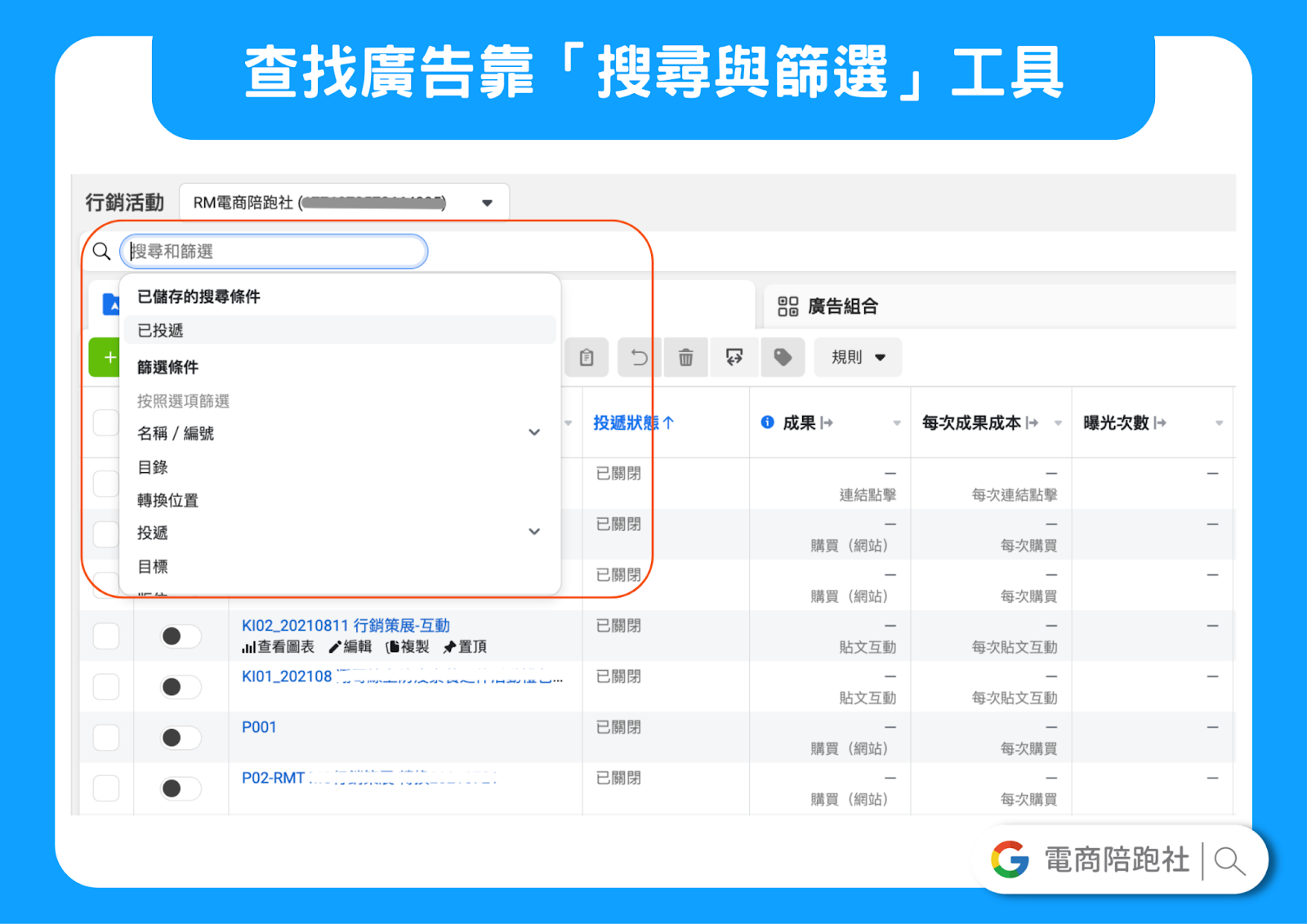The height and width of the screenshot is (924, 1307).
Task: Expand the 投遞 filter option
Action: 341,533
